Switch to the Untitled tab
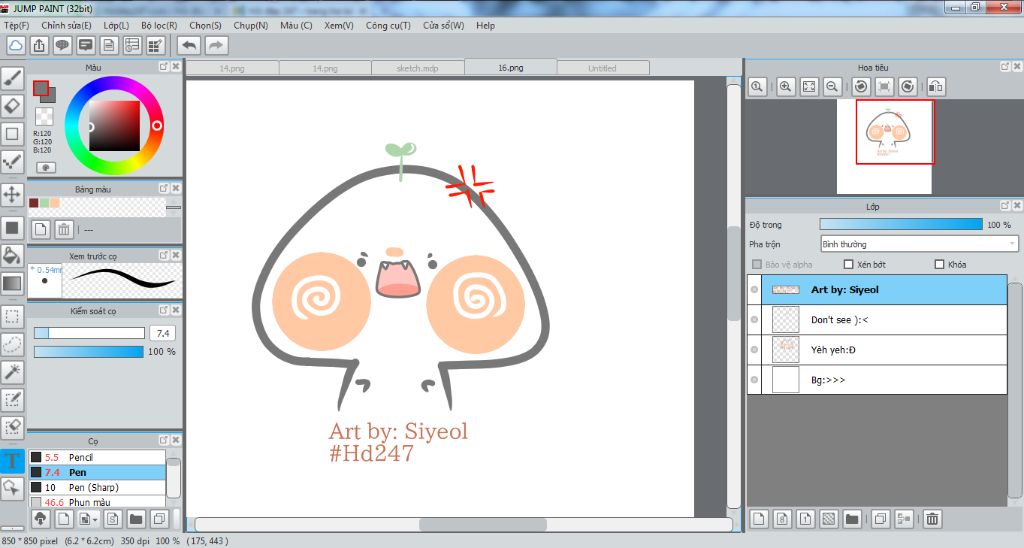1024x548 pixels. click(603, 68)
